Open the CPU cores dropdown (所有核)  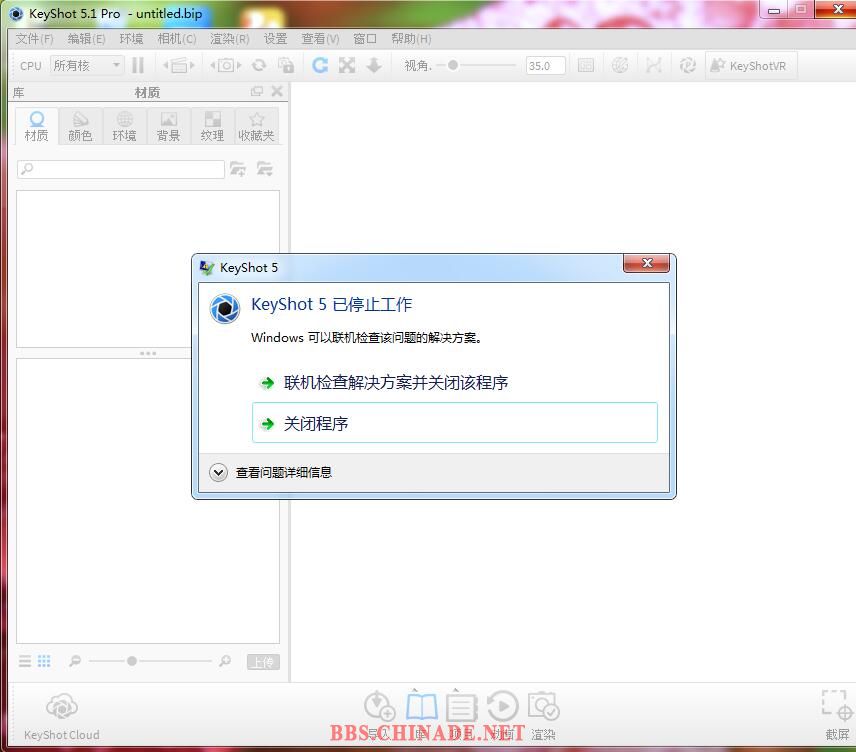tap(87, 65)
